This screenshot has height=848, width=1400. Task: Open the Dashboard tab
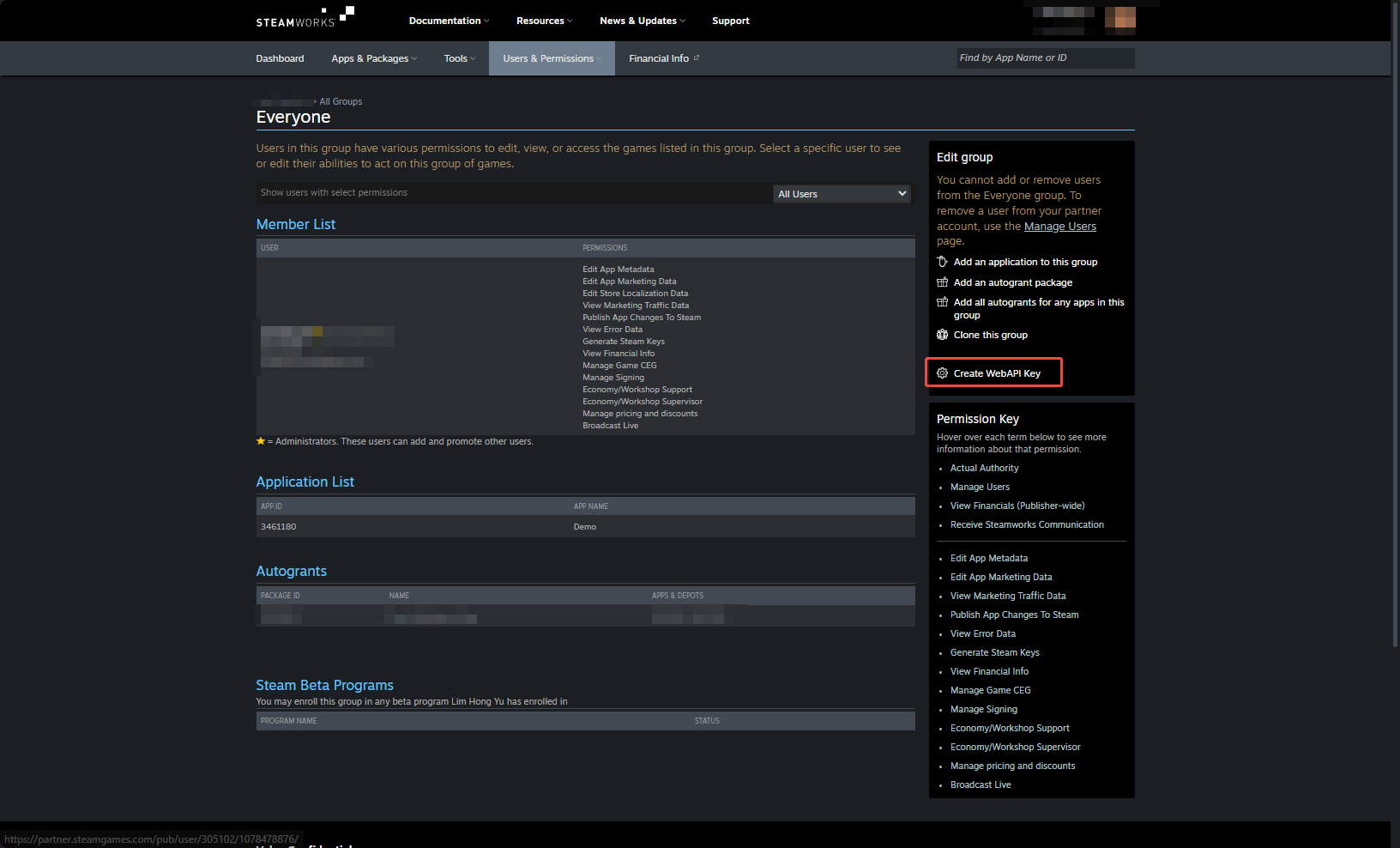click(280, 58)
